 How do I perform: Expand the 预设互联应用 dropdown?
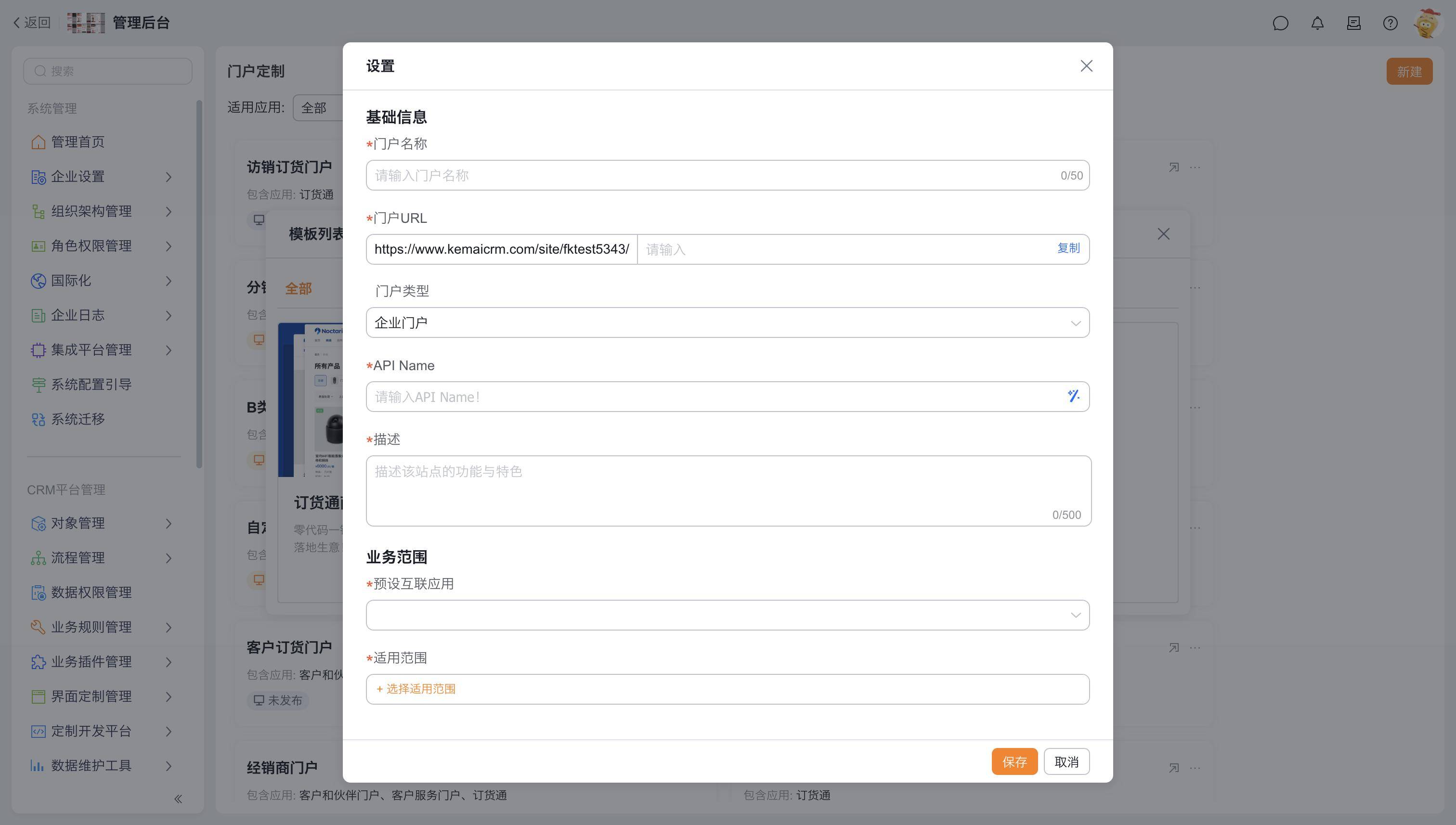tap(727, 615)
